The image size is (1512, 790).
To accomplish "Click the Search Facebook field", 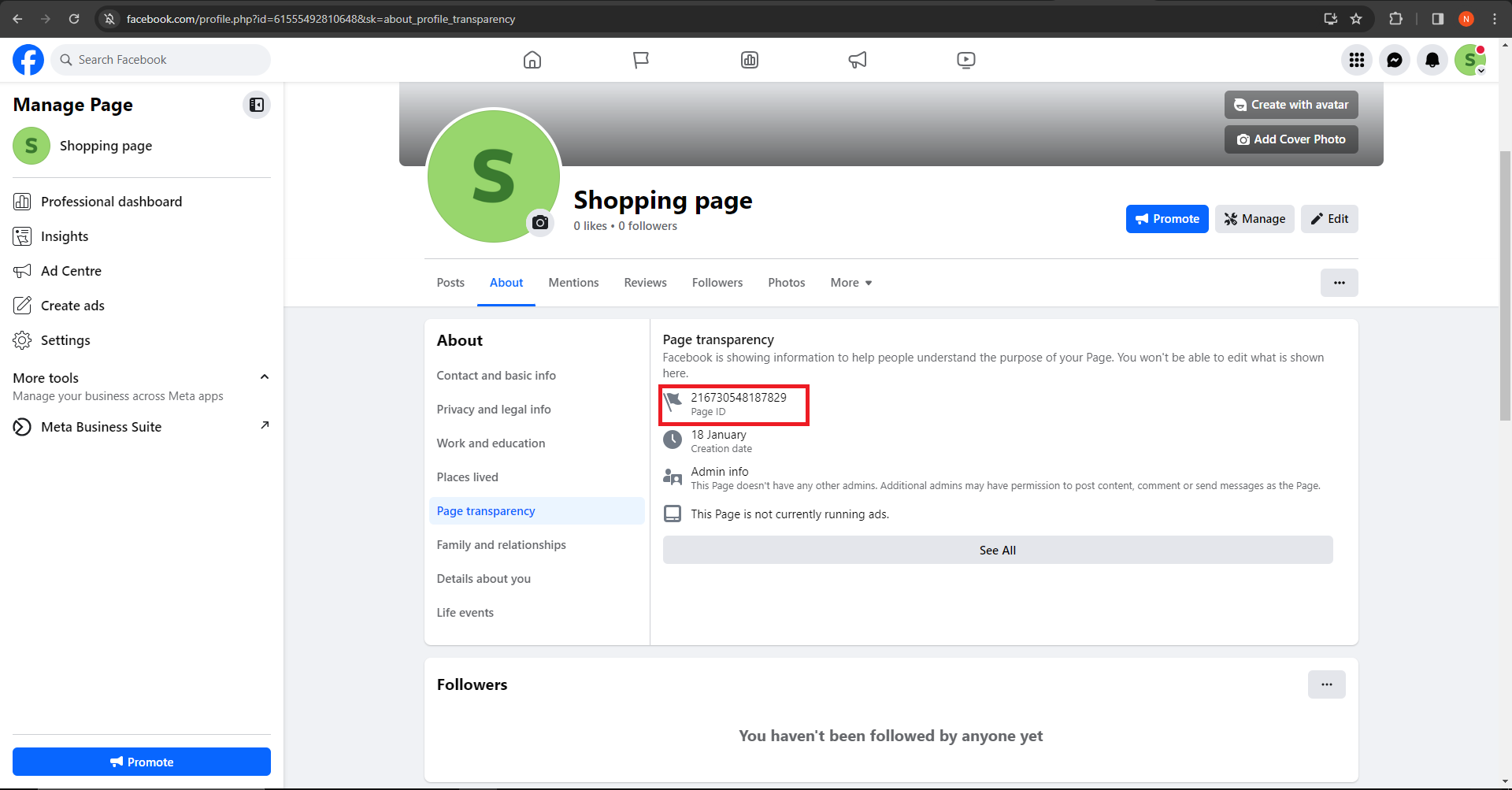I will [161, 60].
